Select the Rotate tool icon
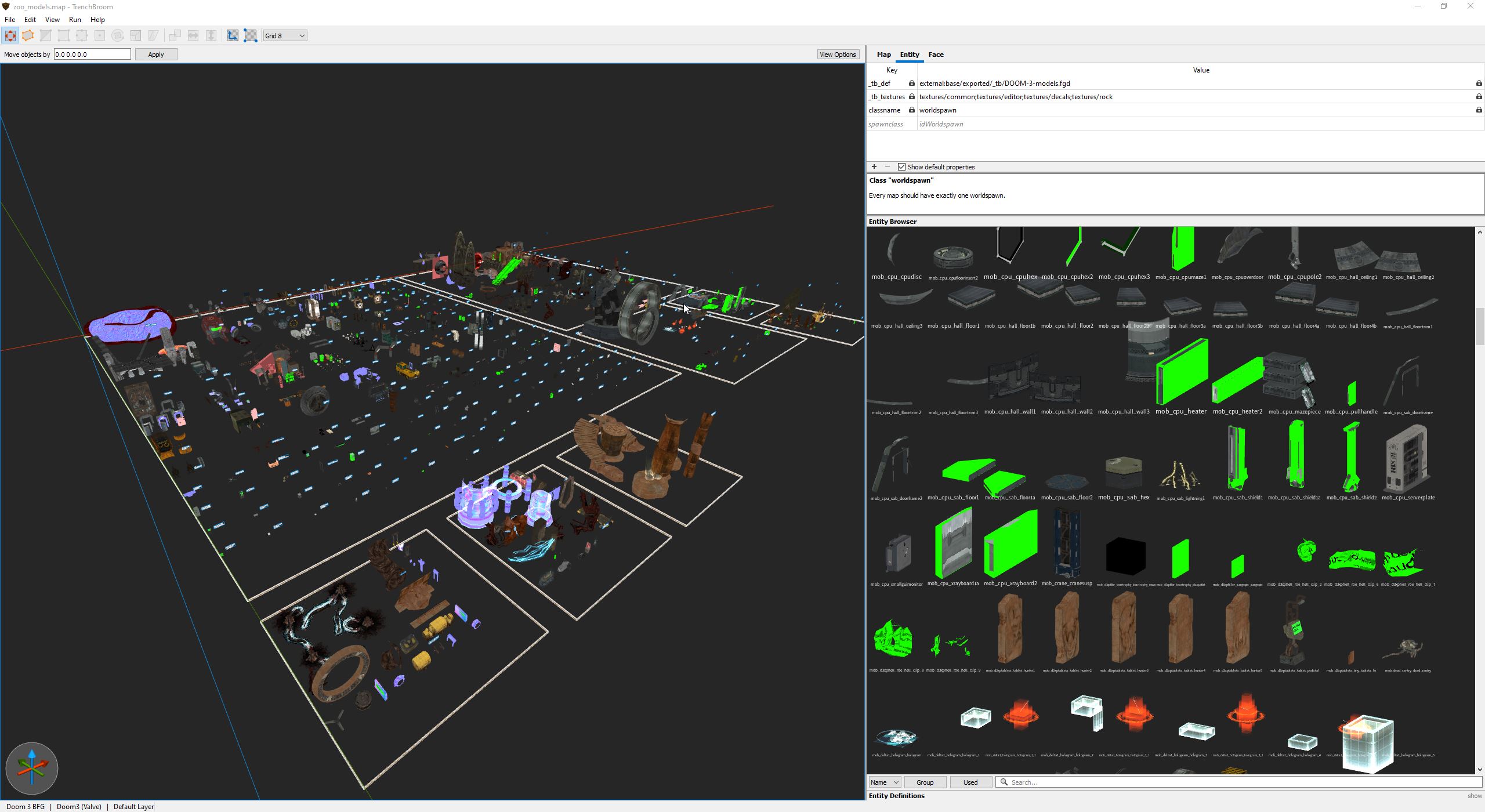Viewport: 1485px width, 812px height. (x=118, y=36)
